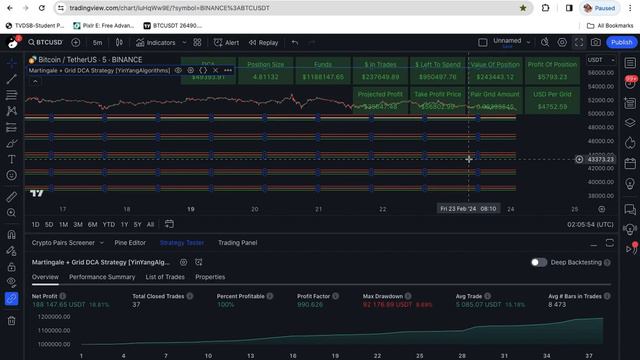This screenshot has width=640, height=360.
Task: Open strategy tester settings gear icon
Action: point(184,262)
